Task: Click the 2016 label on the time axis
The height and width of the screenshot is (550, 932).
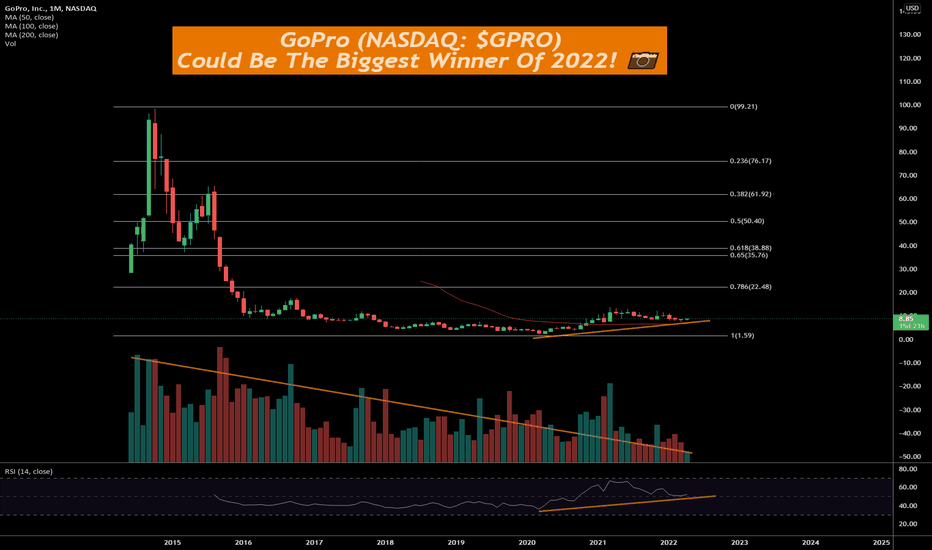Action: pyautogui.click(x=243, y=542)
